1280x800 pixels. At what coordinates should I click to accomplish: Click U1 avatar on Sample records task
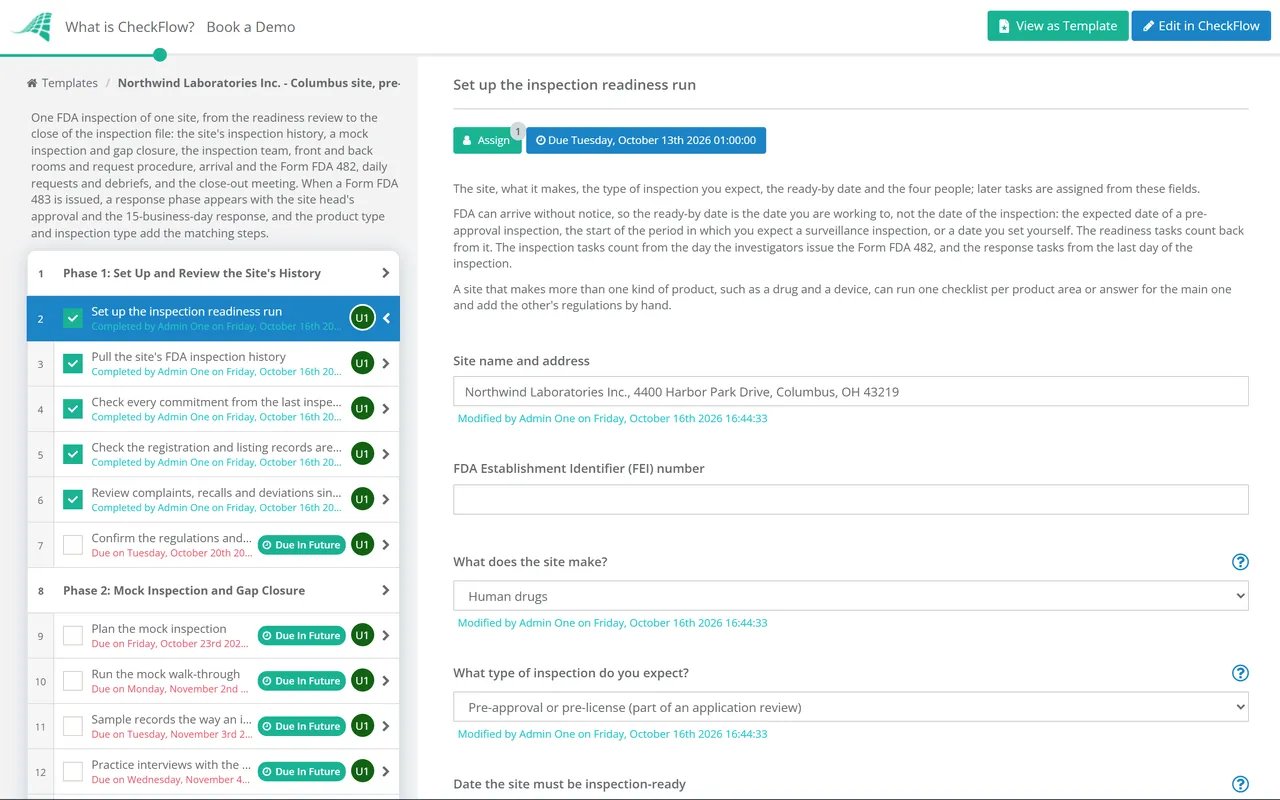pyautogui.click(x=362, y=726)
